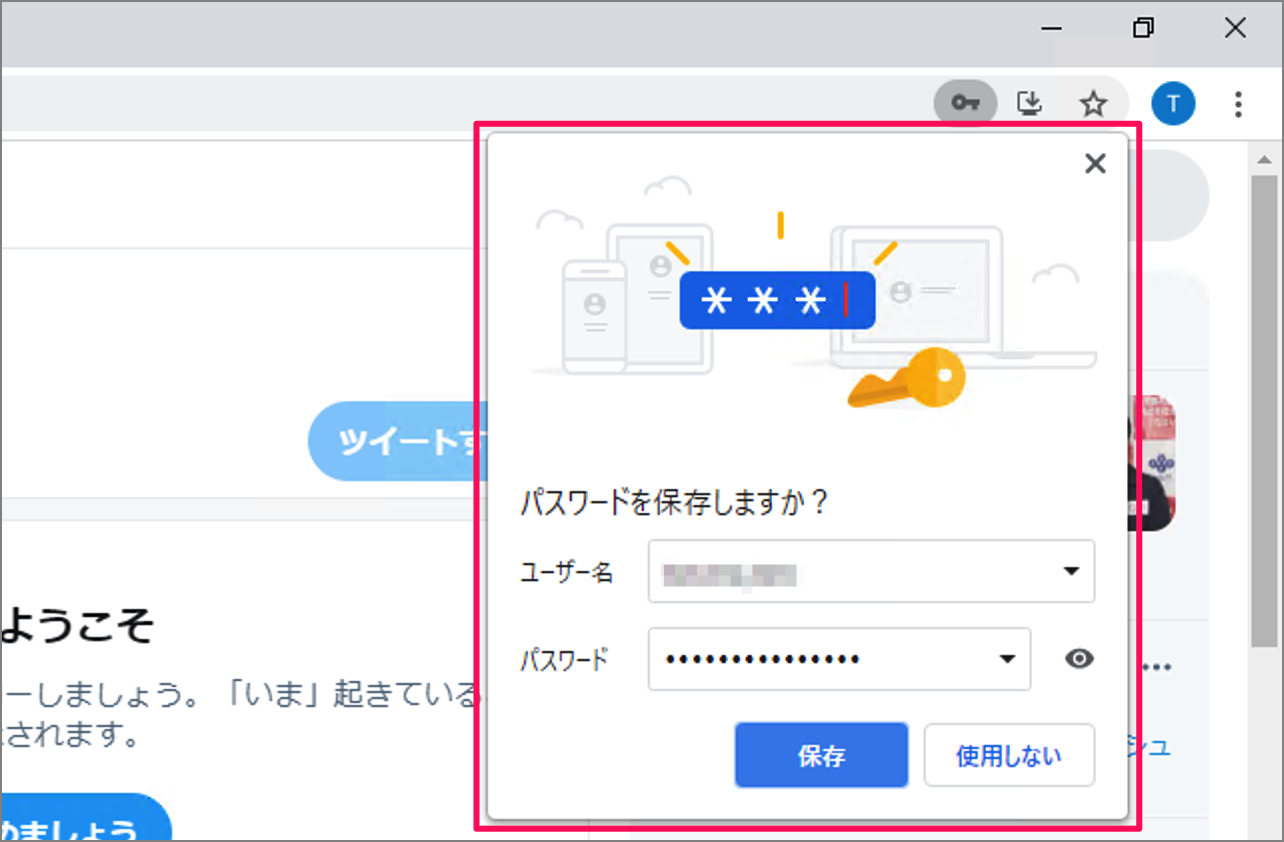Click the key icon in the address bar

tap(964, 102)
